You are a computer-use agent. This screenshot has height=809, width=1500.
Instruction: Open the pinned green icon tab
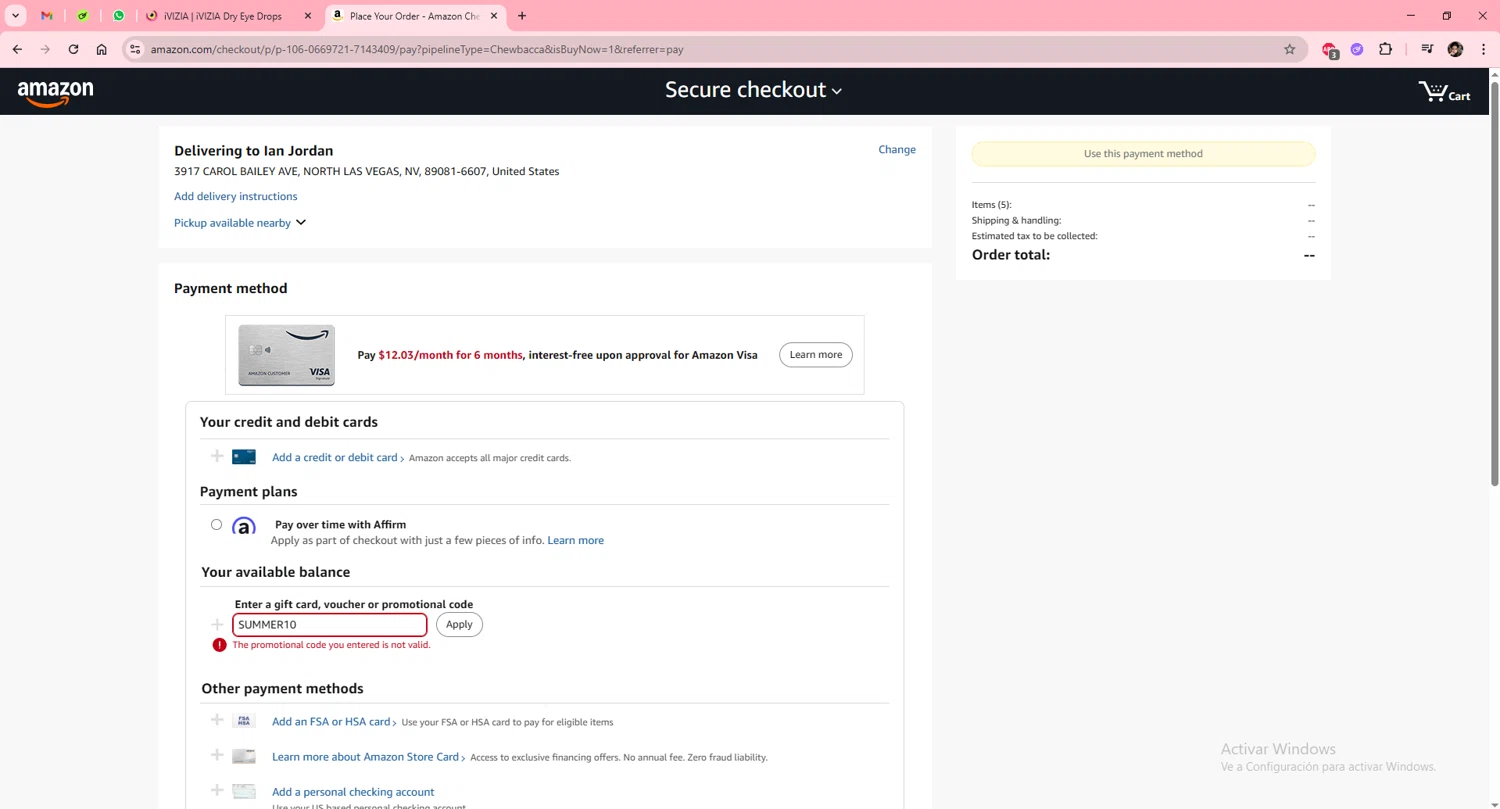pyautogui.click(x=83, y=16)
